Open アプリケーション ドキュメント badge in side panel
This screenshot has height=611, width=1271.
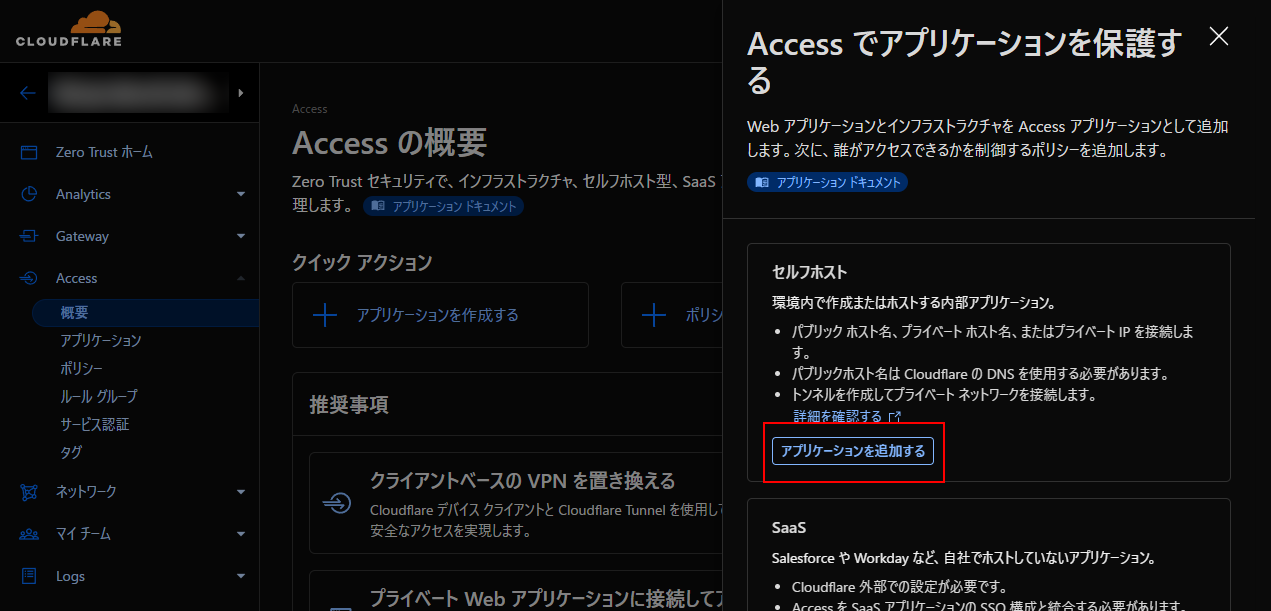(827, 182)
